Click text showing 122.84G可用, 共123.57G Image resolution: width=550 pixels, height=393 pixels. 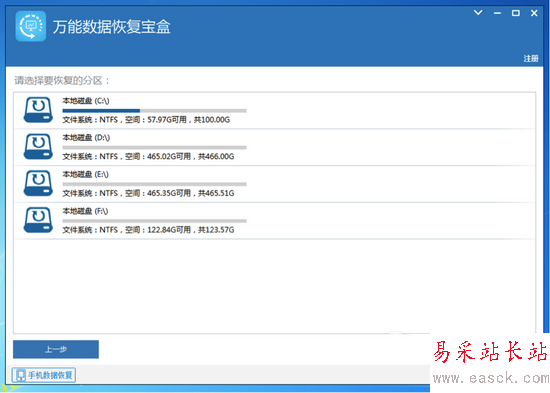click(x=190, y=230)
